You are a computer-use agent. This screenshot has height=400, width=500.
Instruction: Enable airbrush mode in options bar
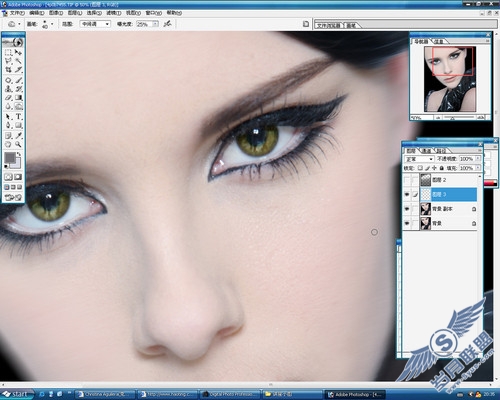(168, 24)
